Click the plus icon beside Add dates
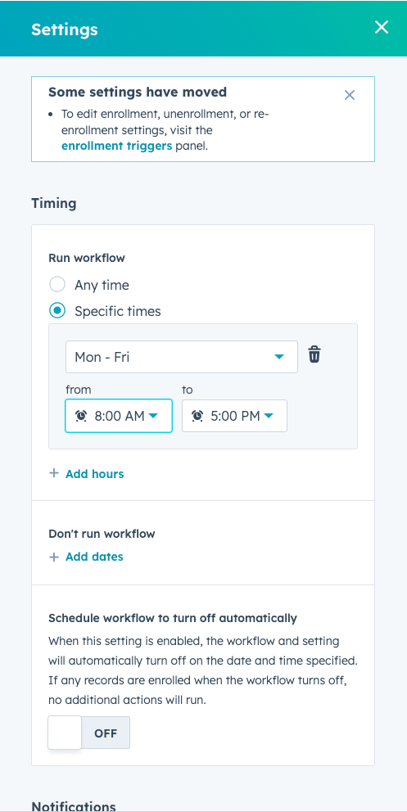This screenshot has width=407, height=812. [54, 557]
